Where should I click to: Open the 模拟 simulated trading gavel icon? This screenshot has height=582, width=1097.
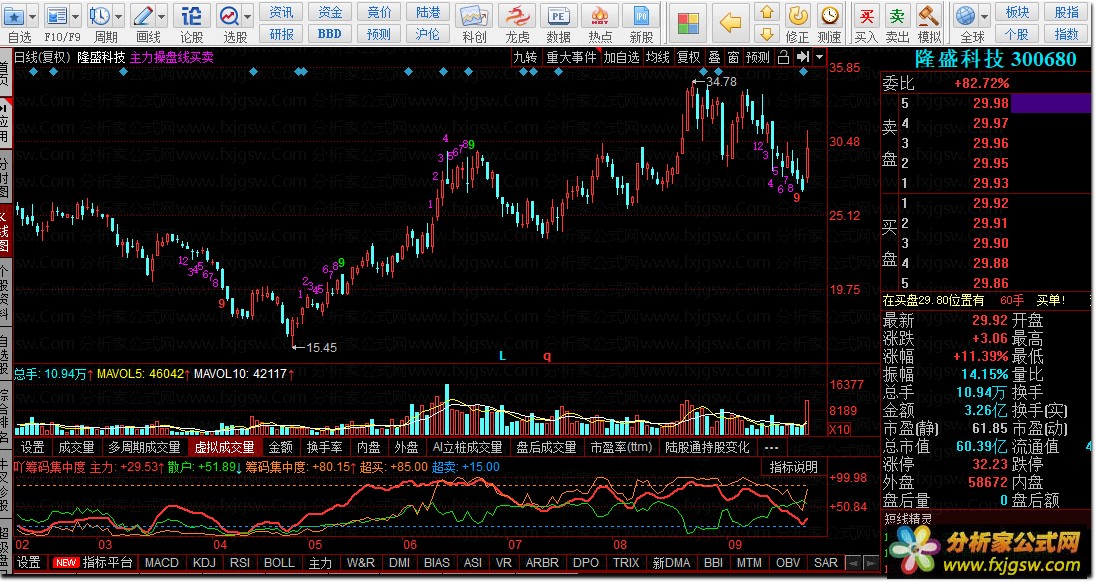928,15
